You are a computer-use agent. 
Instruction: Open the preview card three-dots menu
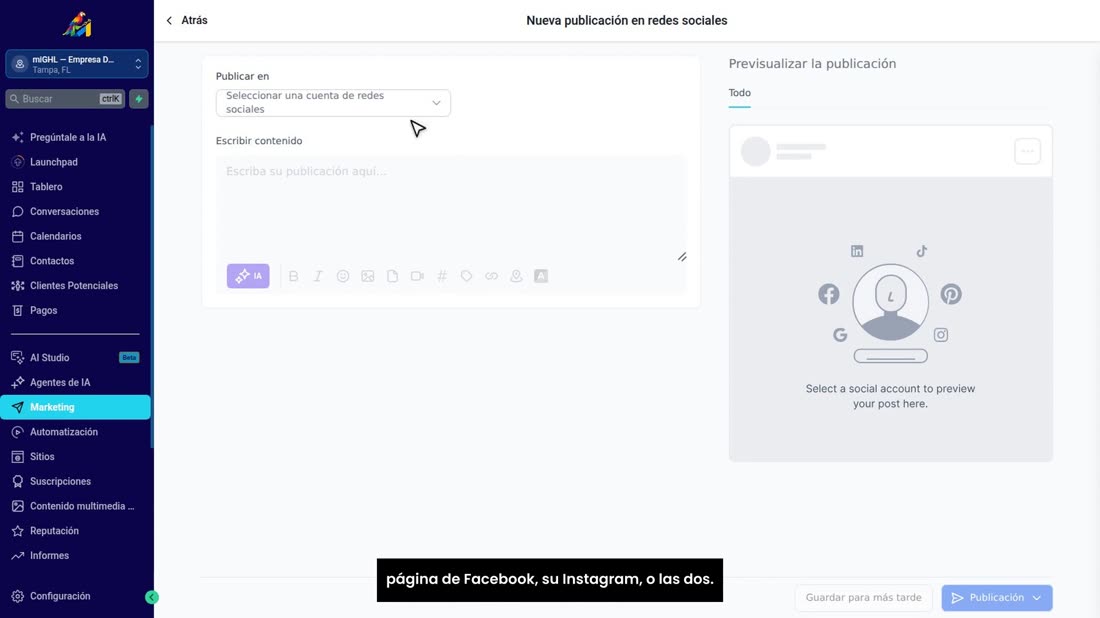pyautogui.click(x=1028, y=151)
